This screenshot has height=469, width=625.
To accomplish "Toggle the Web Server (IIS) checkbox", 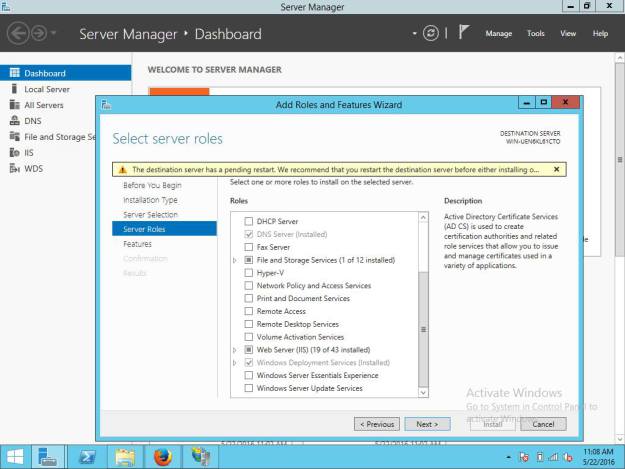I will 248,349.
